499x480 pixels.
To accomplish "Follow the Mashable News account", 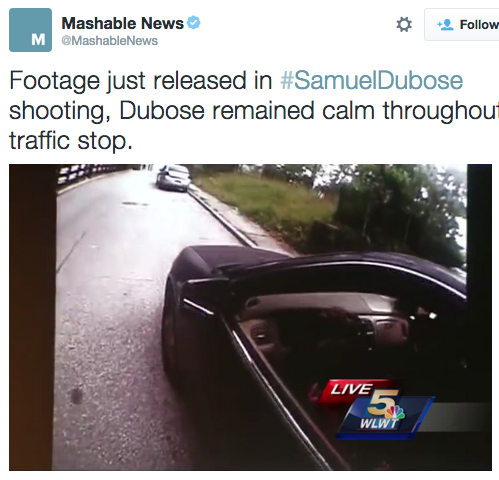I will tap(462, 25).
